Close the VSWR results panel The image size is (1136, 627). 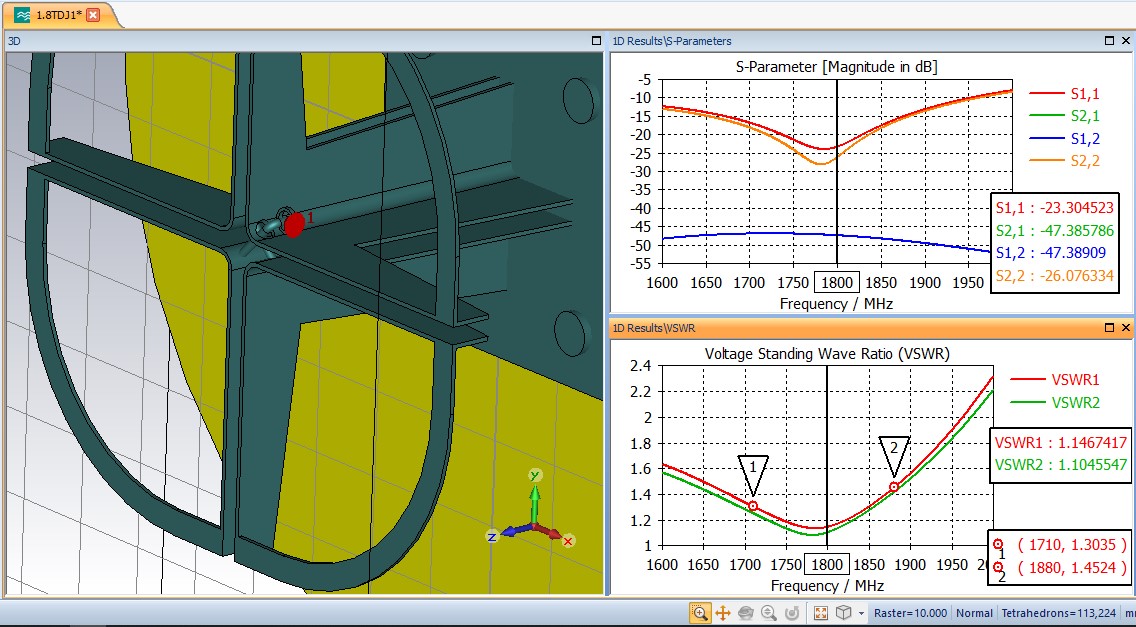1126,327
